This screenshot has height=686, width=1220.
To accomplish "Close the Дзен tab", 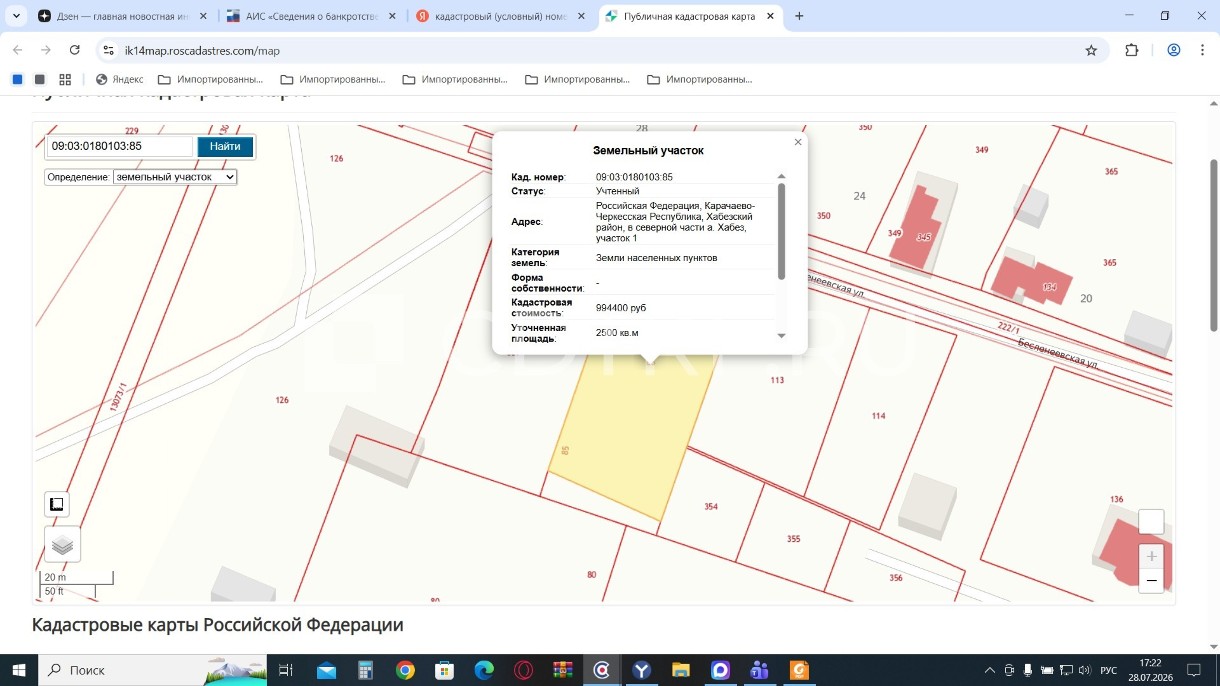I will (x=203, y=16).
